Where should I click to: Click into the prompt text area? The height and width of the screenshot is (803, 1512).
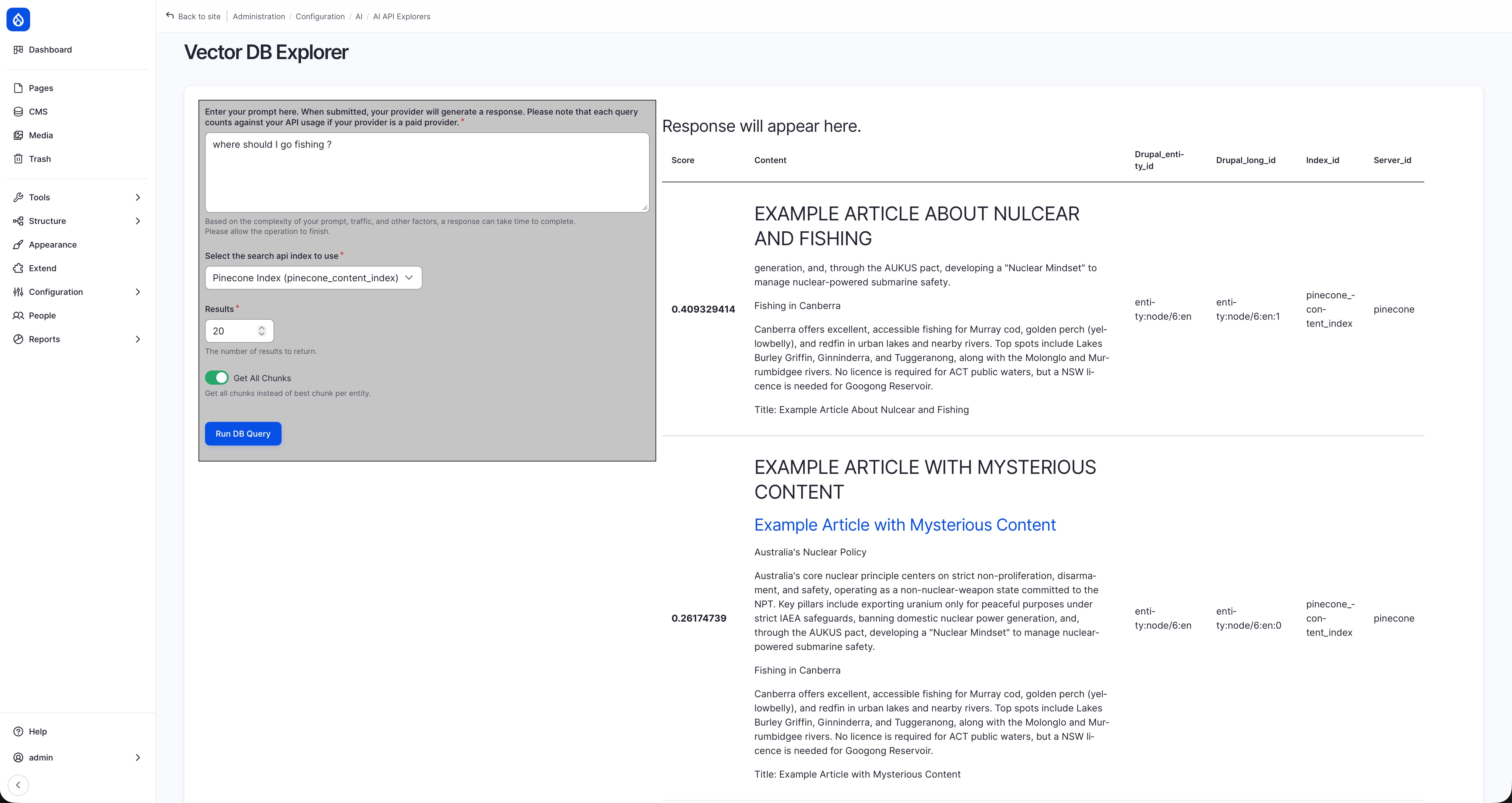pos(427,173)
